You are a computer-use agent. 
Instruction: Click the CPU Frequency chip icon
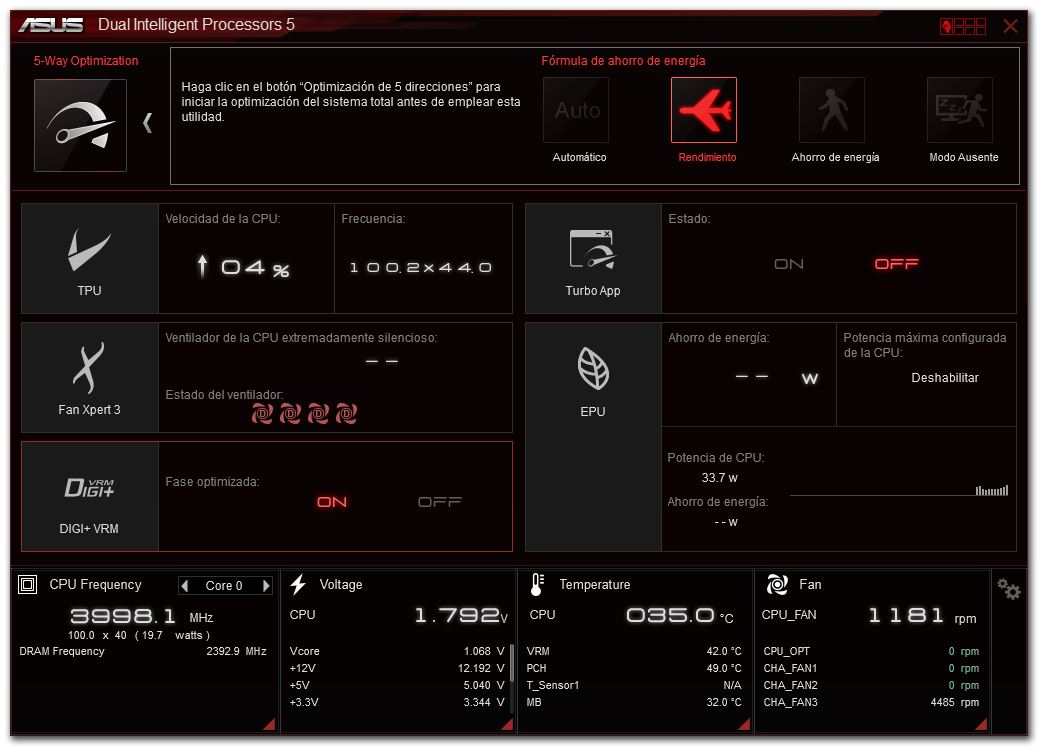pyautogui.click(x=27, y=585)
